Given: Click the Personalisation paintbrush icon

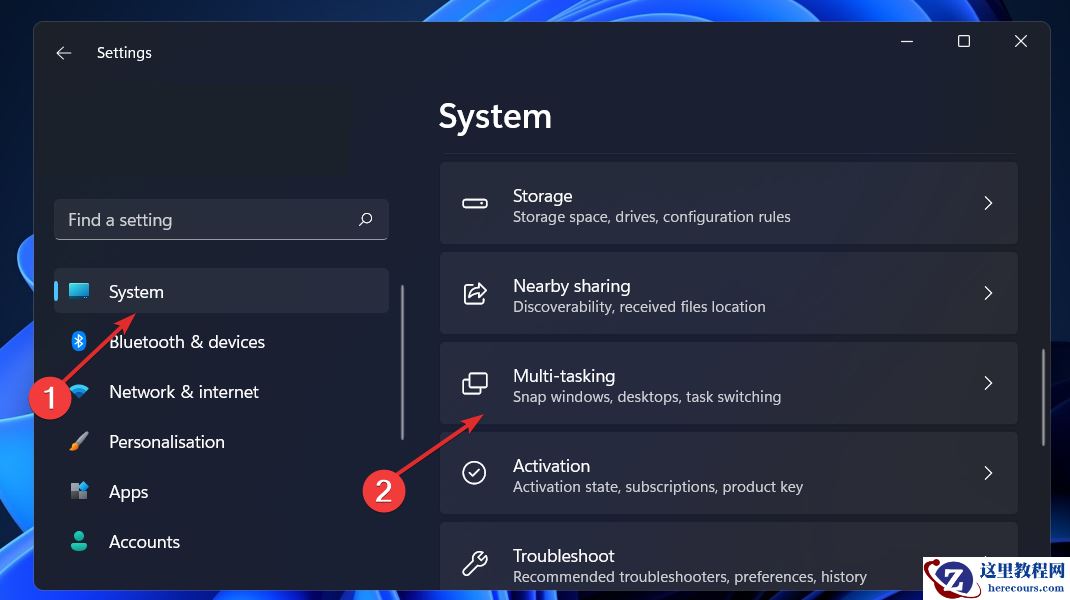Looking at the screenshot, I should tap(79, 441).
